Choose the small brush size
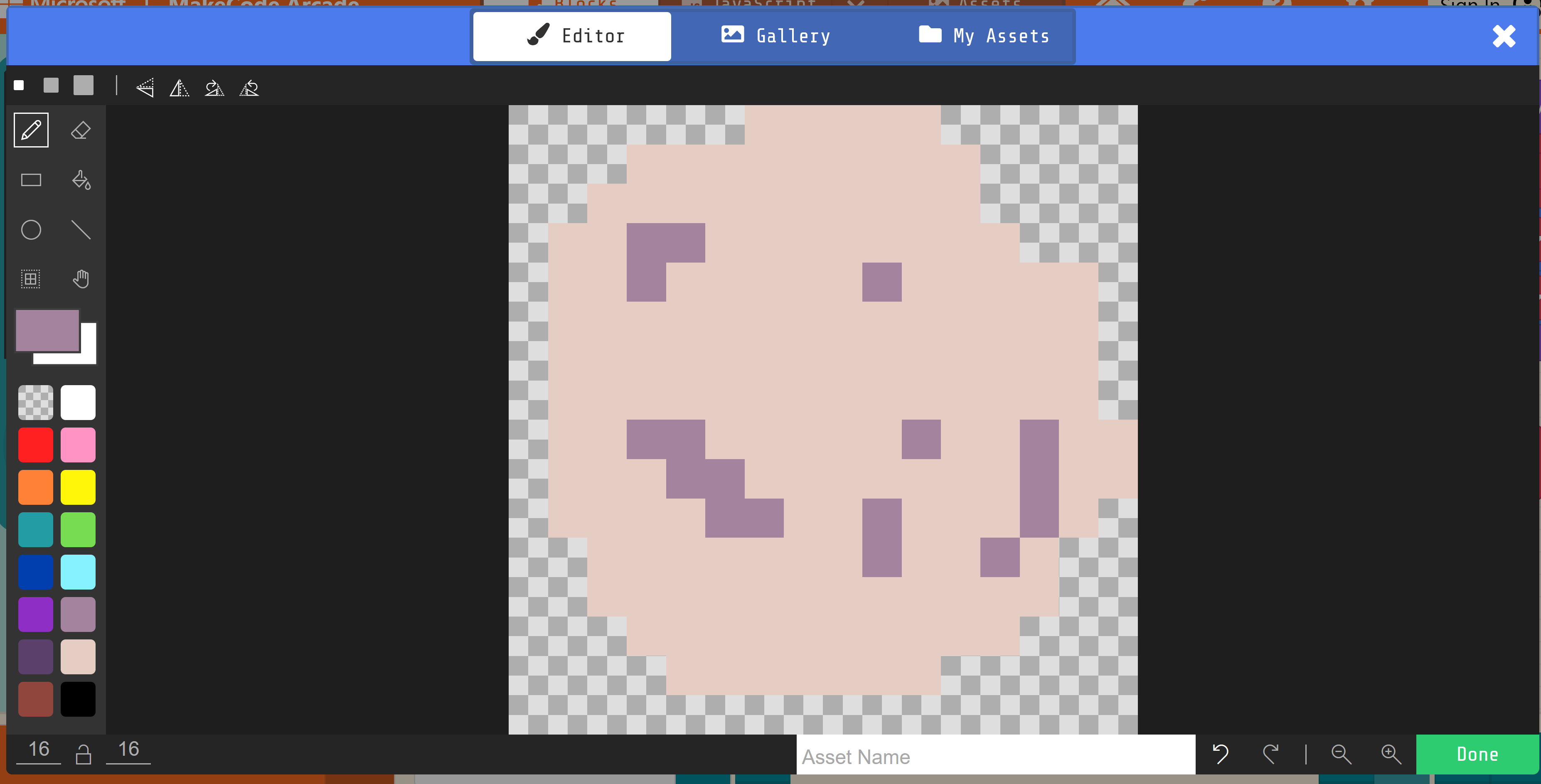The width and height of the screenshot is (1541, 784). pos(19,86)
